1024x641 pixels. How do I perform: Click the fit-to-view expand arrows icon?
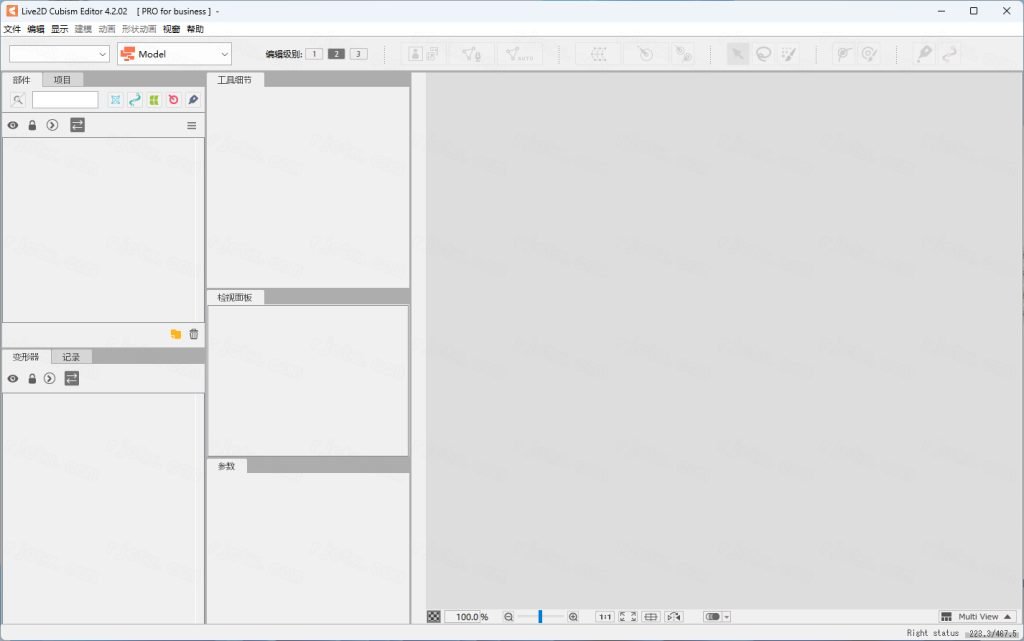coord(628,617)
